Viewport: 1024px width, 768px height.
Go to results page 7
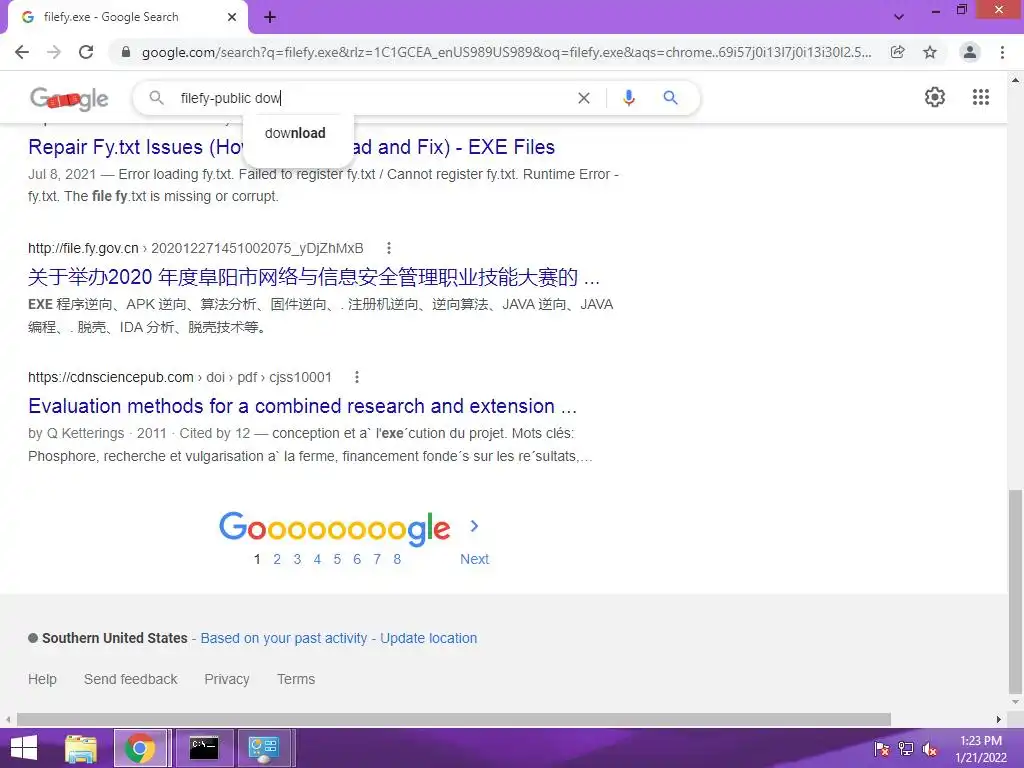point(377,559)
